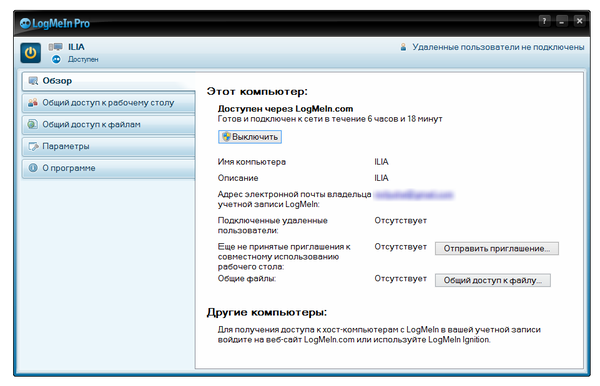This screenshot has width=600, height=386.
Task: Open Общий доступ к файлам section
Action: [x=109, y=125]
